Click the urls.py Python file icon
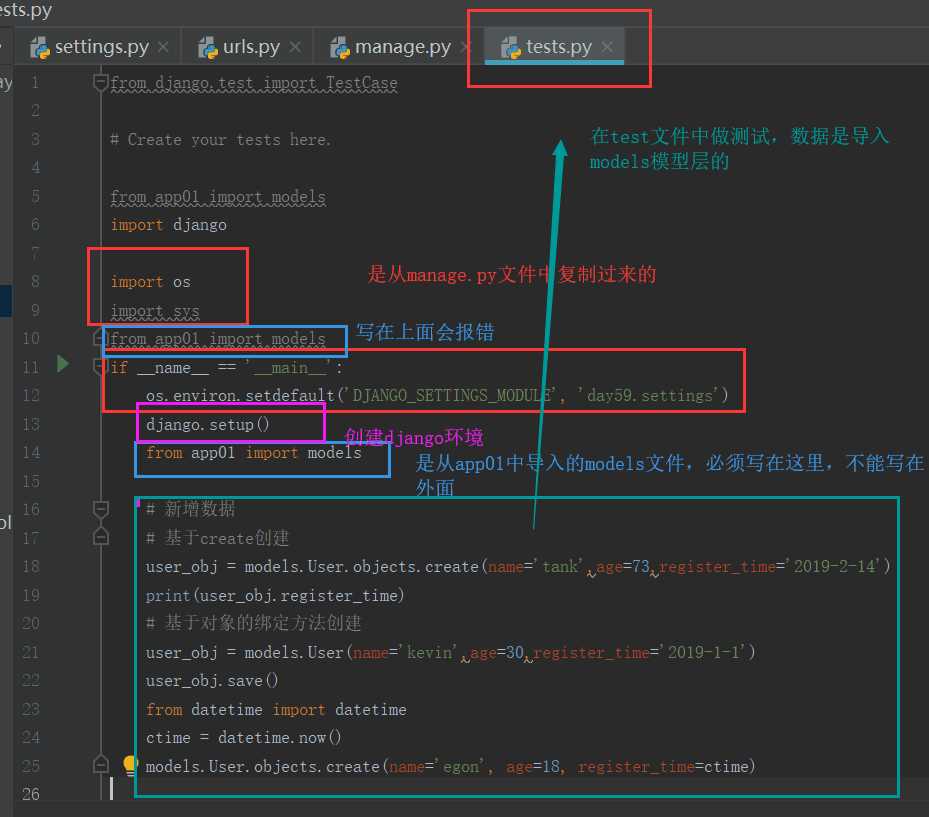The image size is (929, 817). [208, 47]
